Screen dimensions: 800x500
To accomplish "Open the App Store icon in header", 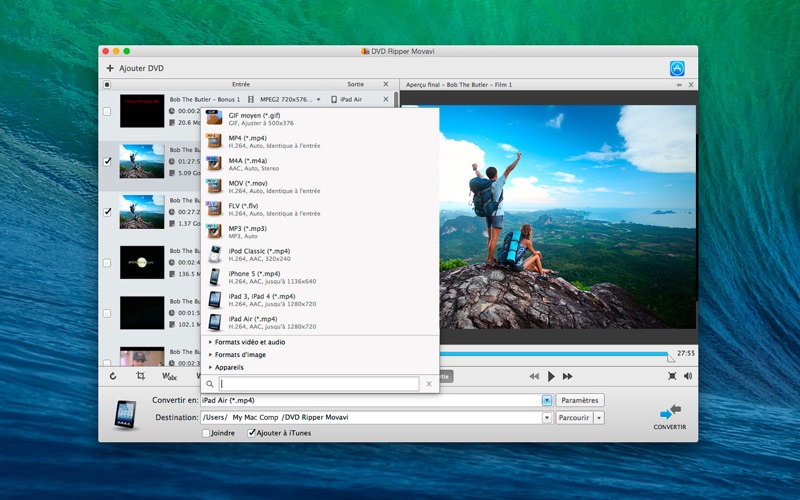I will coord(677,68).
